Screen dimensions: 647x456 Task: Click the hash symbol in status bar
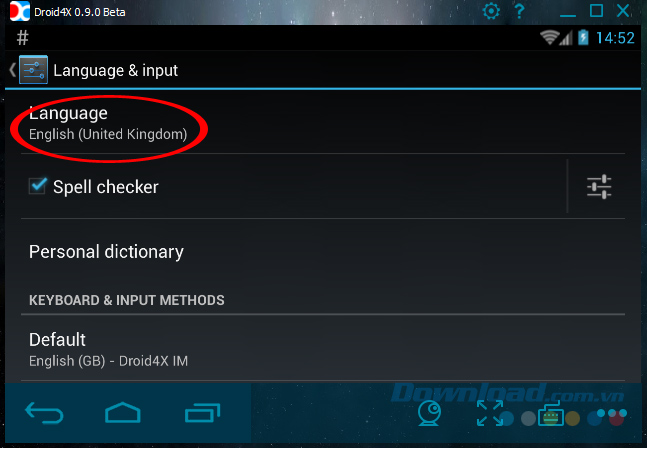[x=23, y=38]
